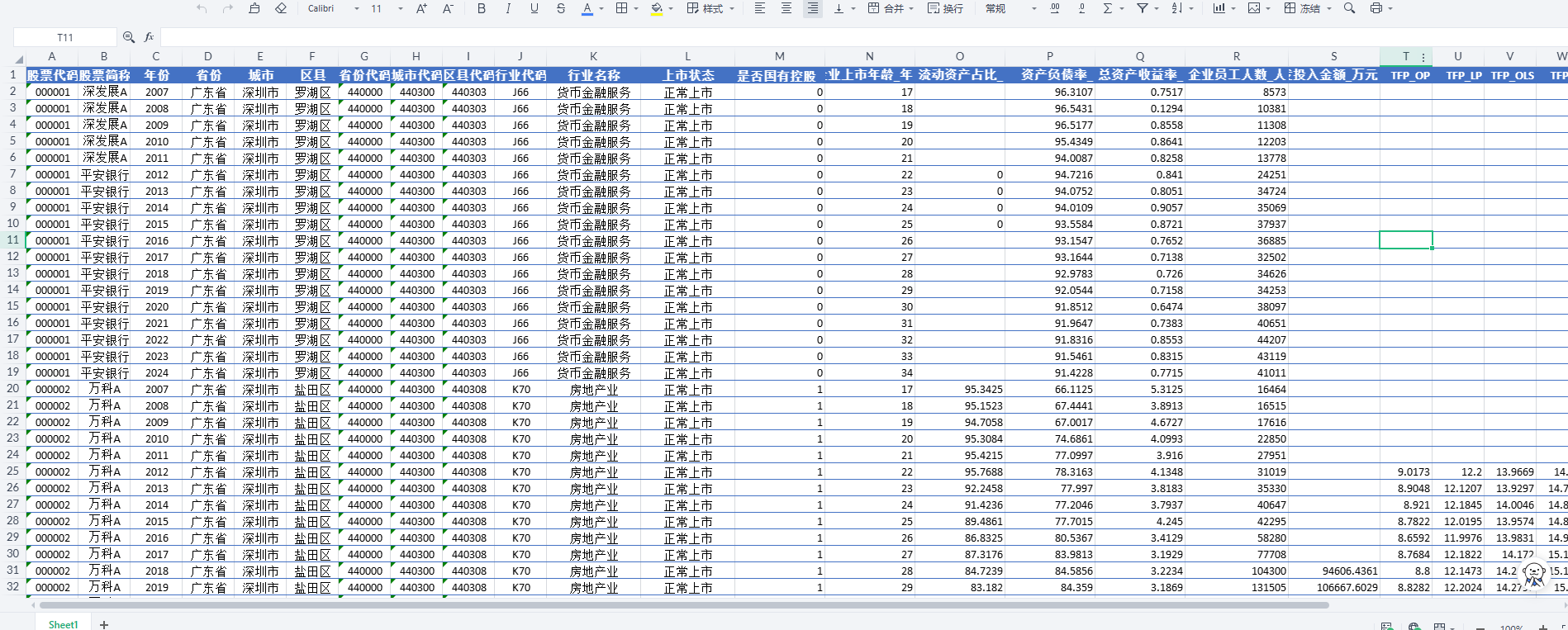The width and height of the screenshot is (1568, 630).
Task: Zoom out using the minus button
Action: tap(1480, 627)
